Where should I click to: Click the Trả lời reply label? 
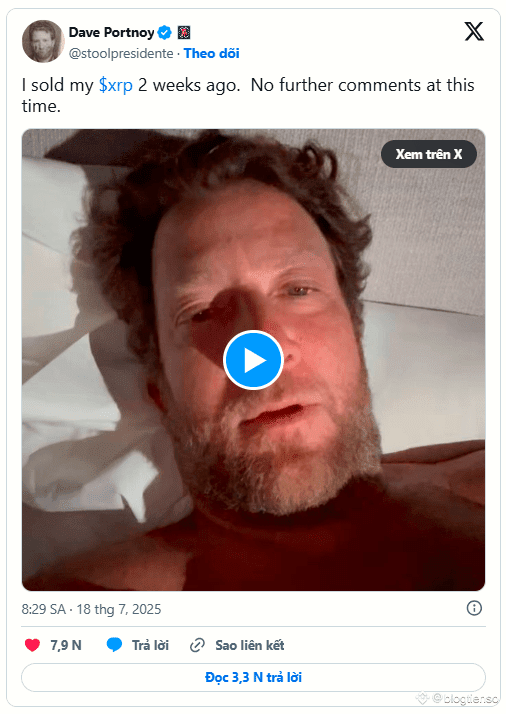click(150, 645)
